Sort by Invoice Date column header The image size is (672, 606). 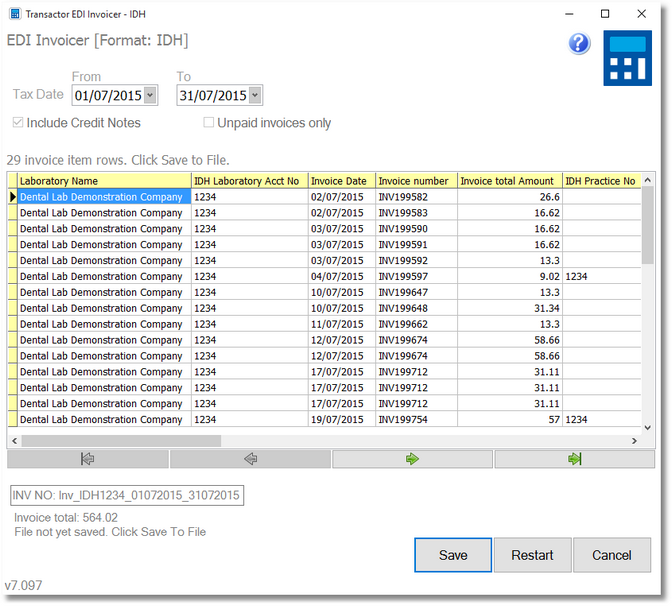click(341, 181)
